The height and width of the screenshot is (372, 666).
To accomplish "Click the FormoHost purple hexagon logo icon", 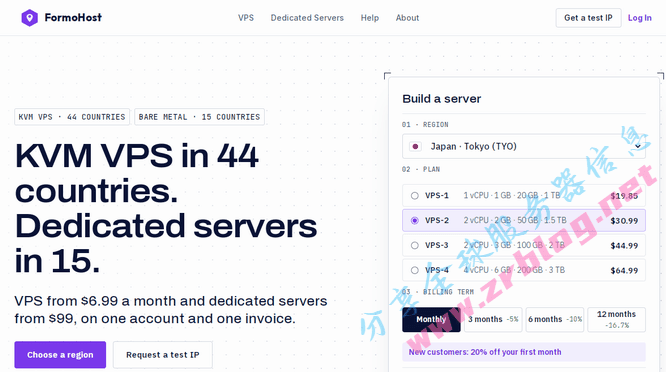I will click(29, 18).
